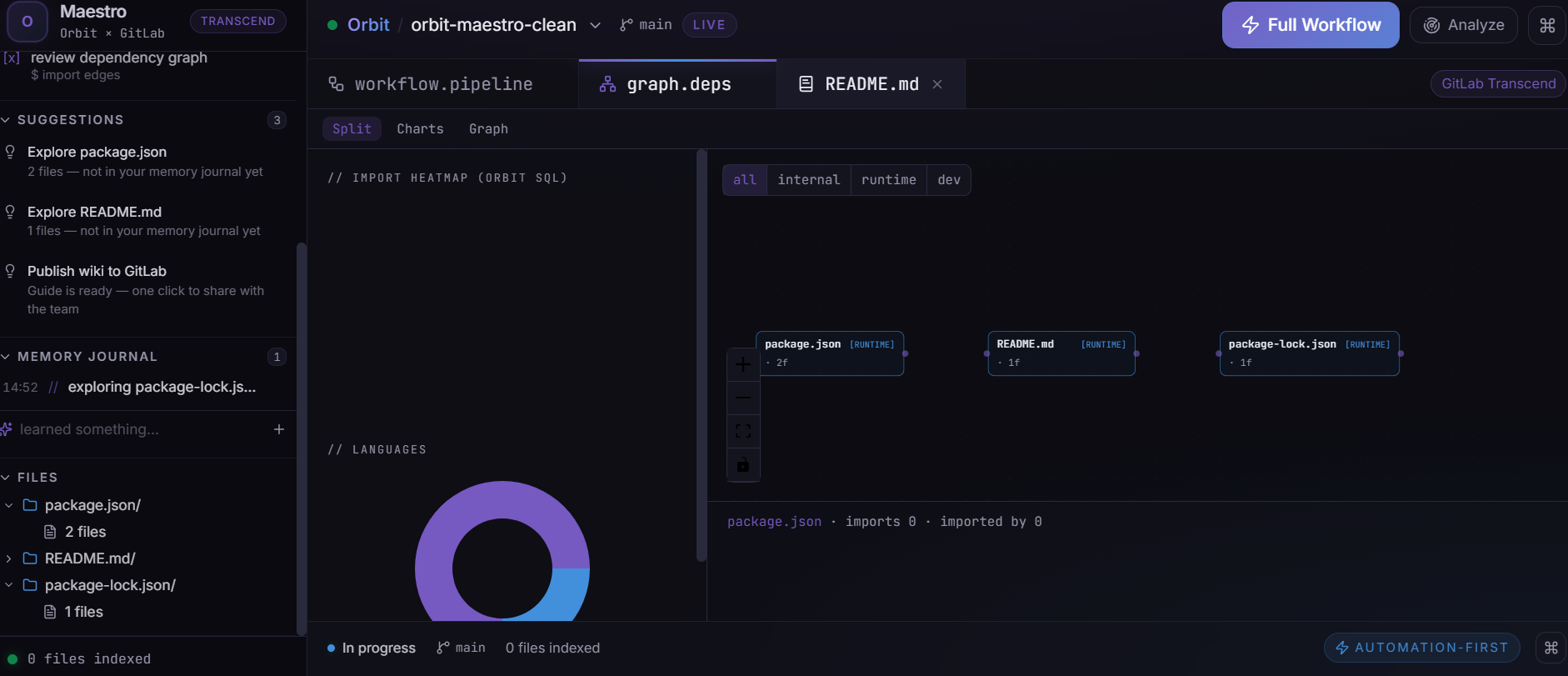Click the branch icon in the status bar
1568x676 pixels.
click(x=443, y=648)
